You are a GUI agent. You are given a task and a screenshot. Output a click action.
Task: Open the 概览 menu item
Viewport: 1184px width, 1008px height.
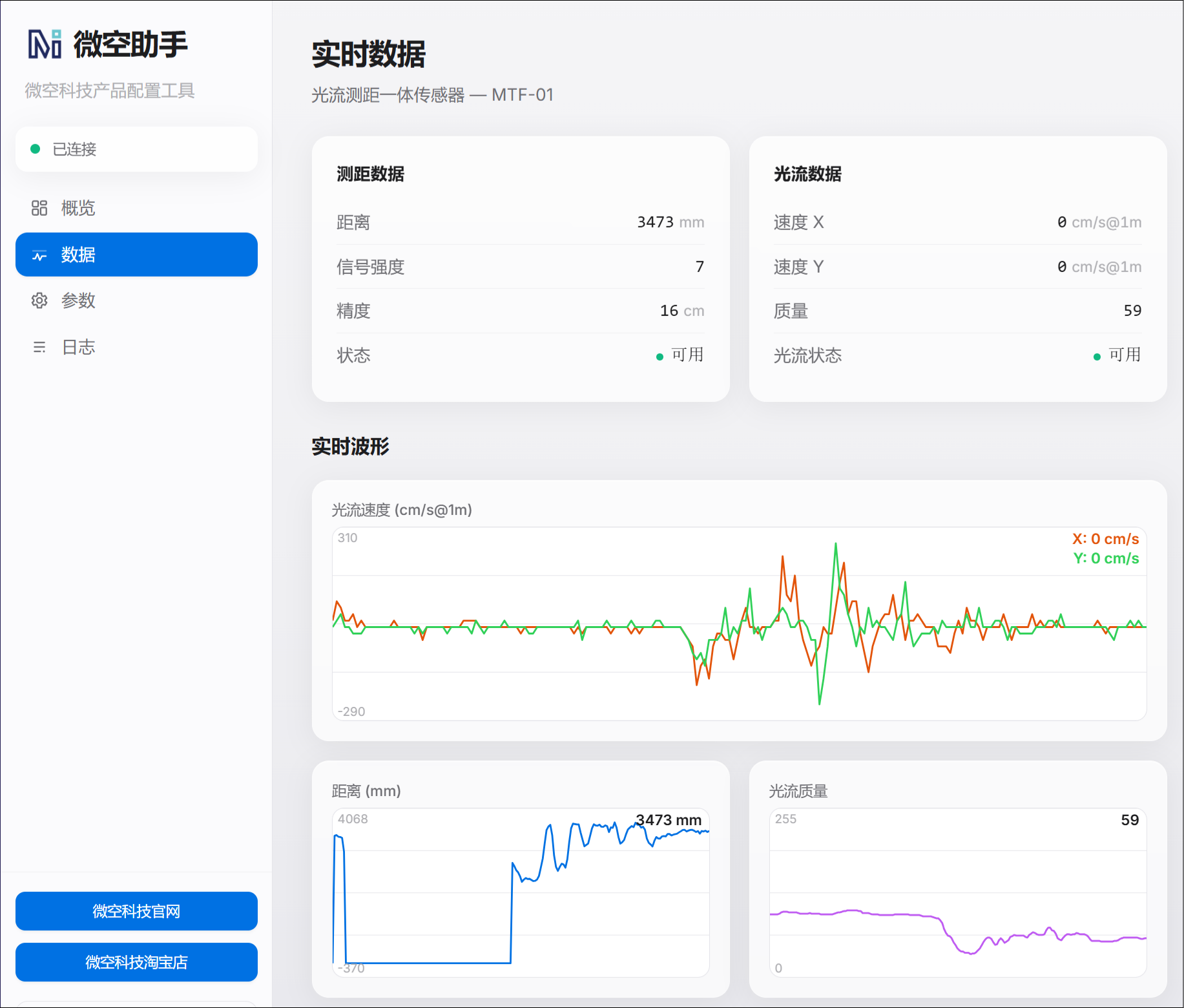pyautogui.click(x=136, y=208)
